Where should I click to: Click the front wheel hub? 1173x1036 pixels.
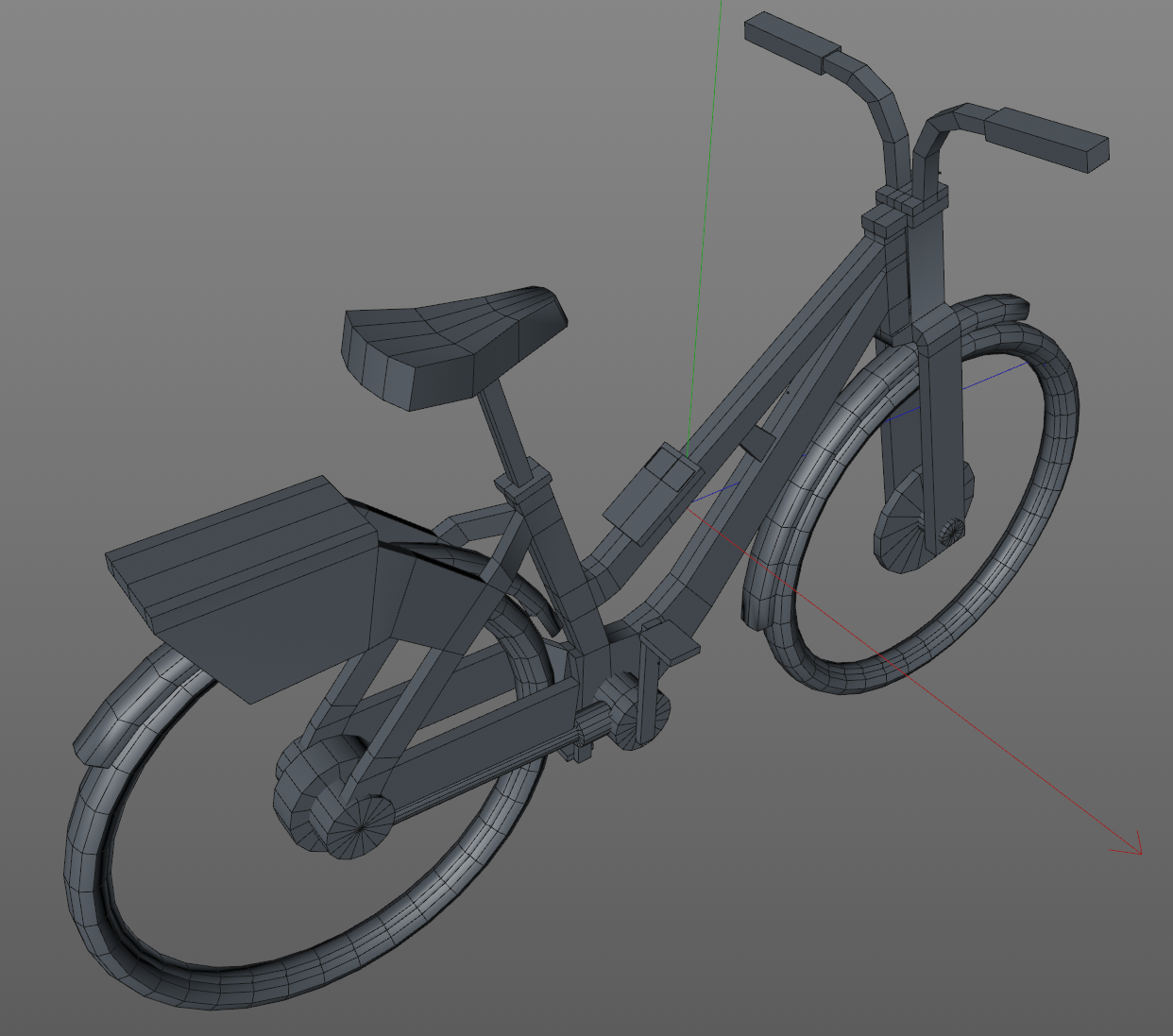tap(949, 533)
